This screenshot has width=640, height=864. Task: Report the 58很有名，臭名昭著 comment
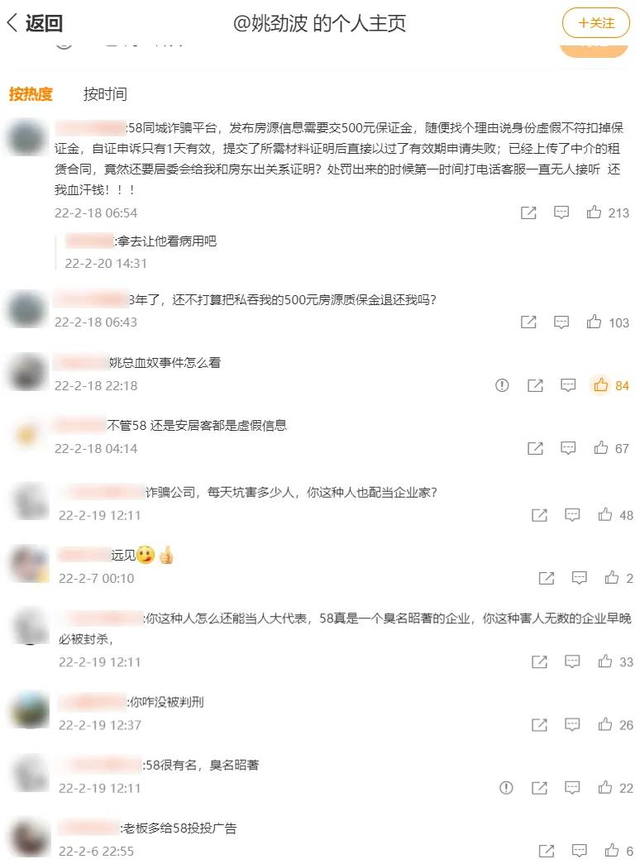[506, 788]
